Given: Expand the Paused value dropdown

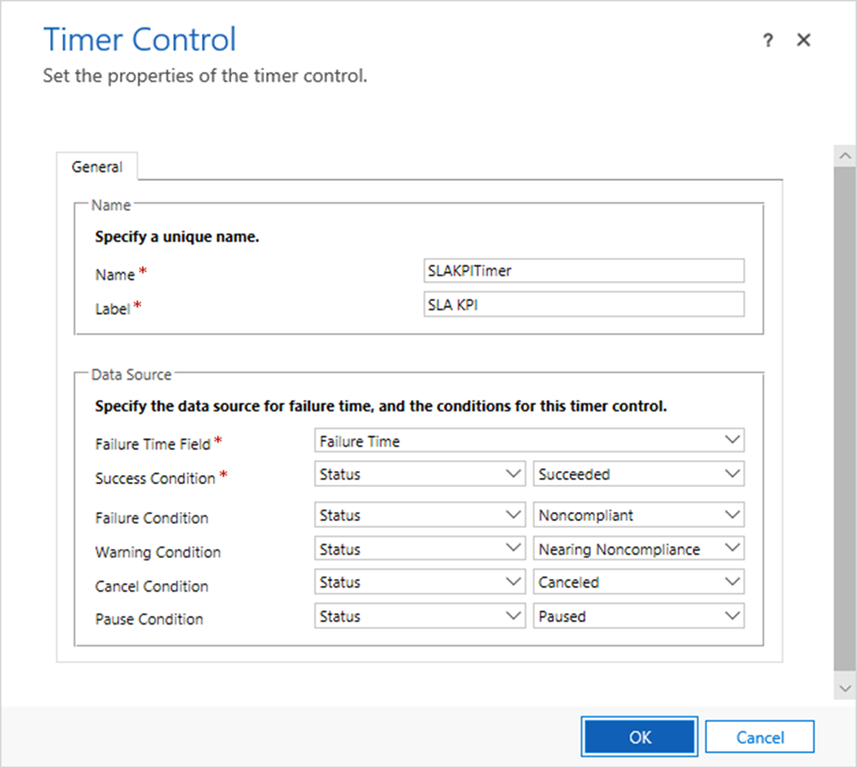Looking at the screenshot, I should pos(638,617).
